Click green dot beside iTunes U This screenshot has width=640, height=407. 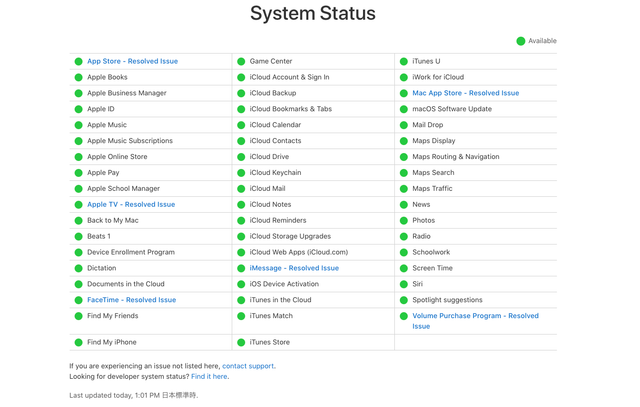(404, 61)
